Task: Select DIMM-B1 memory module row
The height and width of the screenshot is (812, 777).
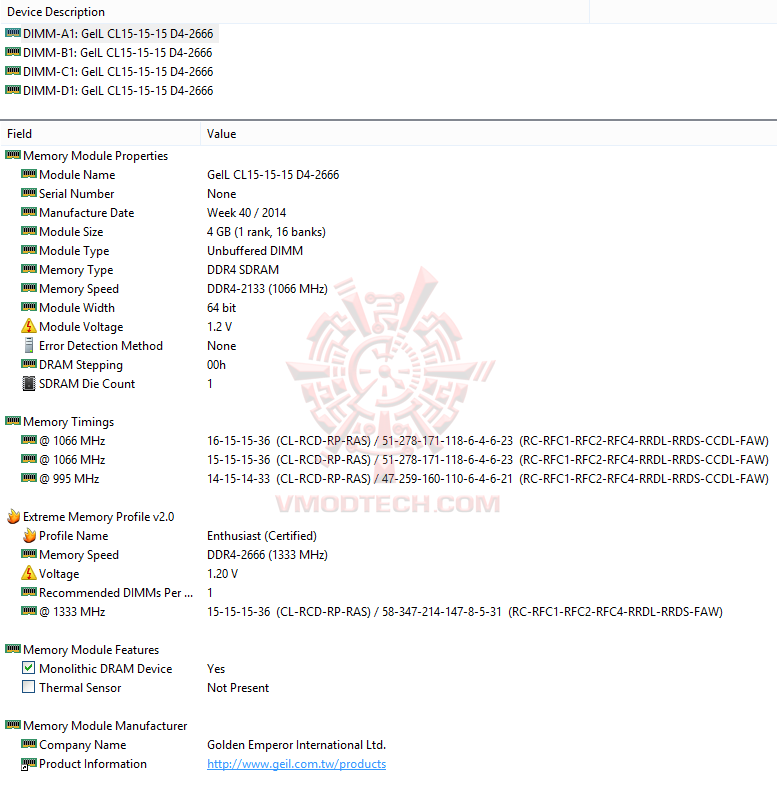Action: click(110, 53)
